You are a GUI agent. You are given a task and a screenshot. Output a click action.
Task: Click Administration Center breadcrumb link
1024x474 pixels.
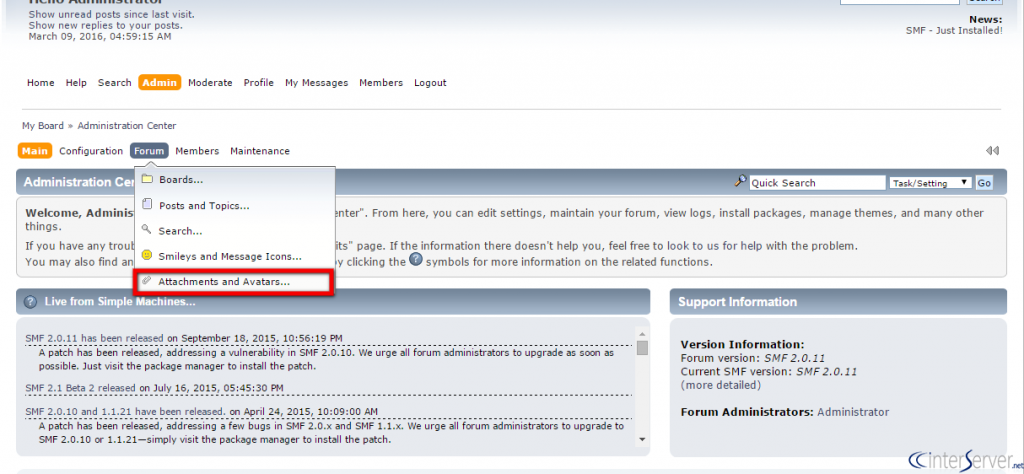point(127,125)
